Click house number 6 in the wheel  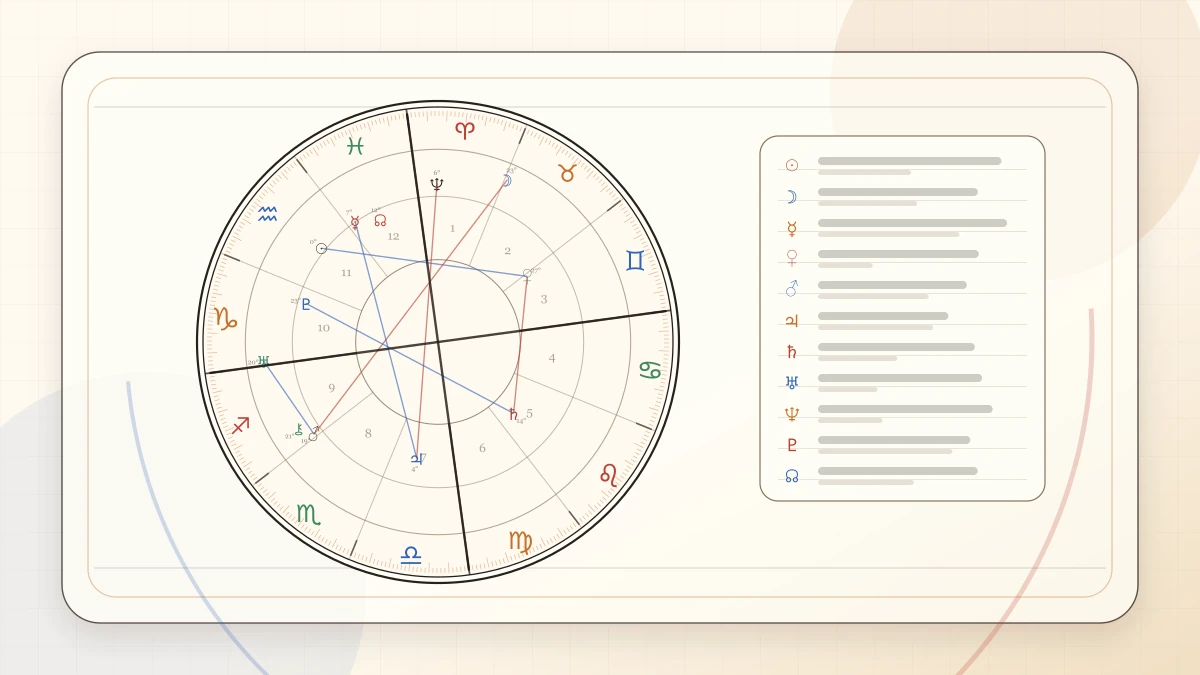(x=482, y=448)
